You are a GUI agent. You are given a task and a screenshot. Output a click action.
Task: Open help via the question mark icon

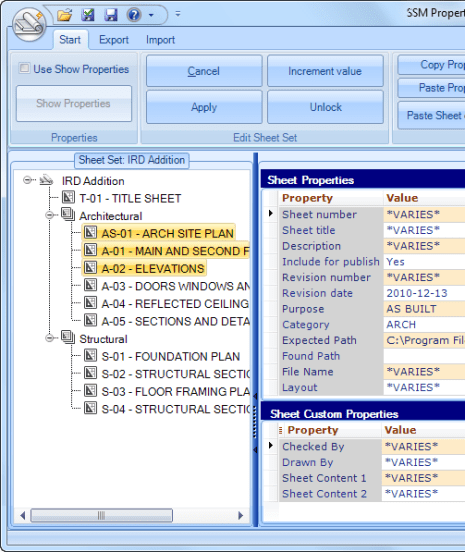click(134, 15)
